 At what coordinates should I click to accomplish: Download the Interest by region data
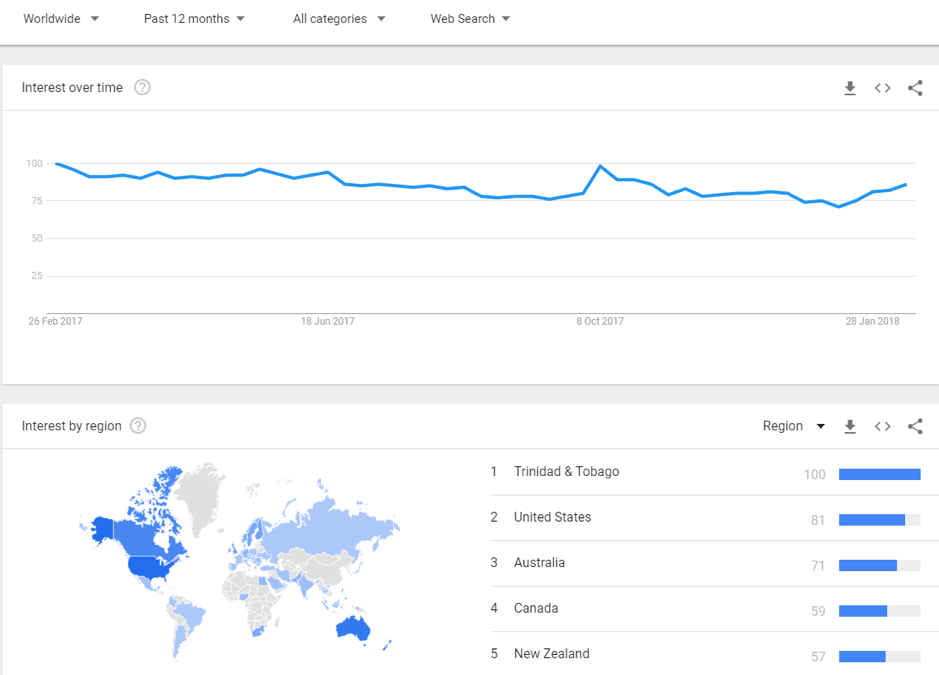tap(850, 426)
